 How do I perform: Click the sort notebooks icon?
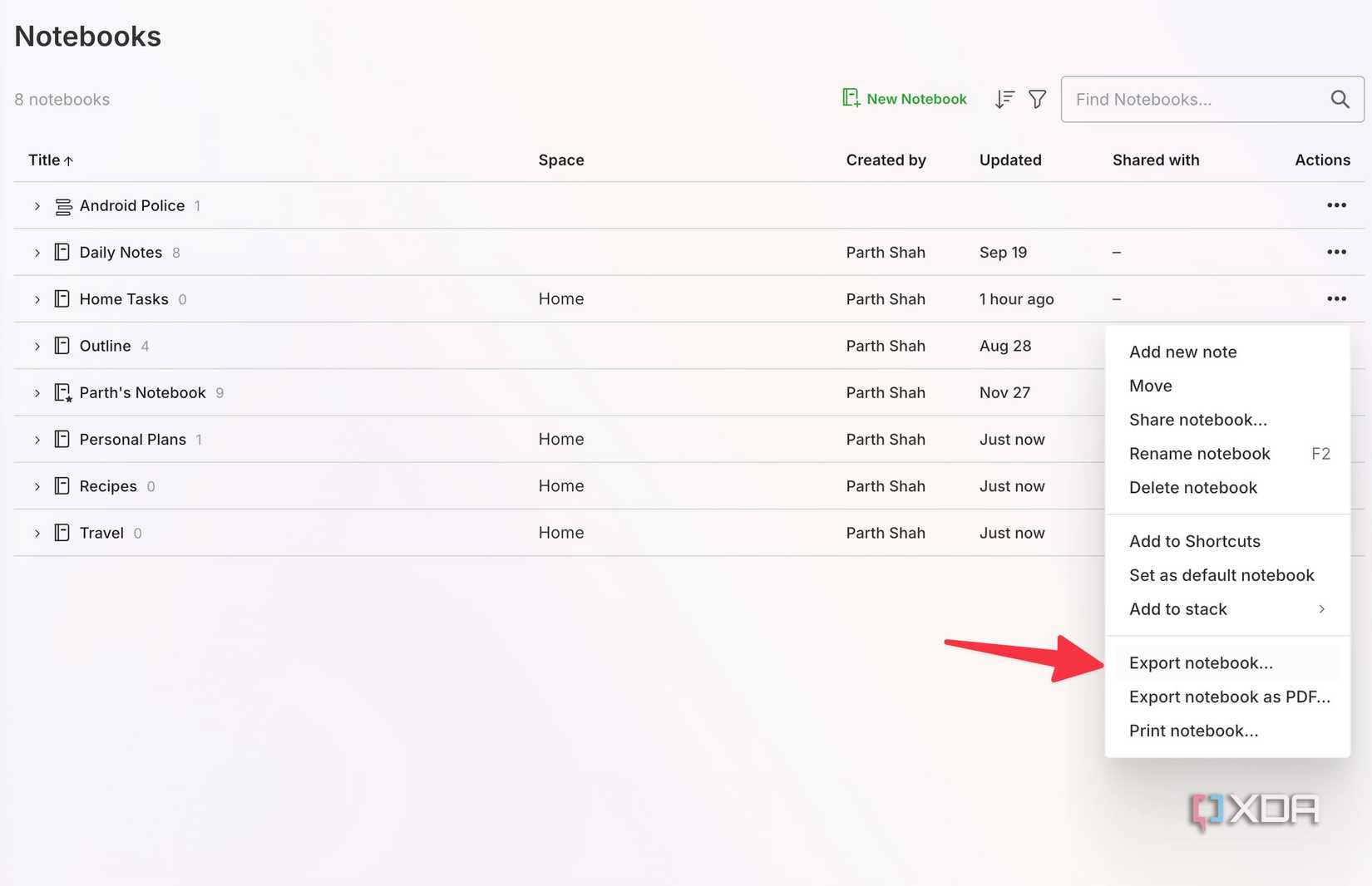pos(1004,100)
